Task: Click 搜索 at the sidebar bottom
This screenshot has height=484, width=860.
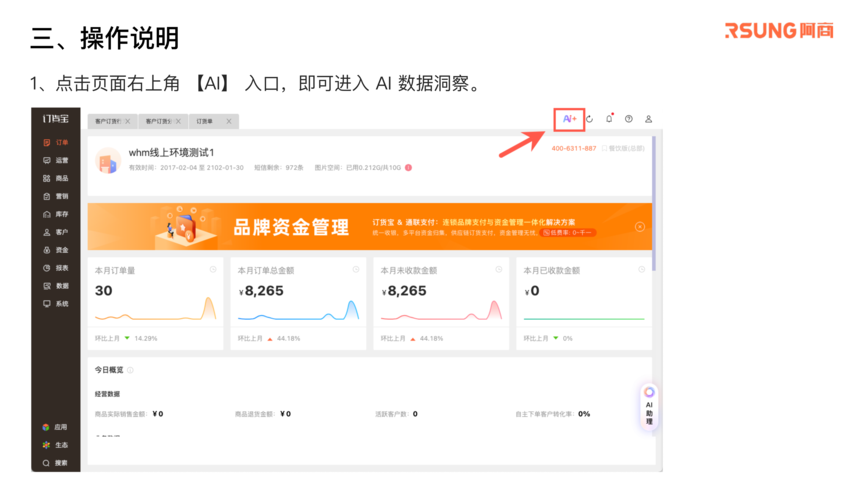Action: (x=56, y=463)
